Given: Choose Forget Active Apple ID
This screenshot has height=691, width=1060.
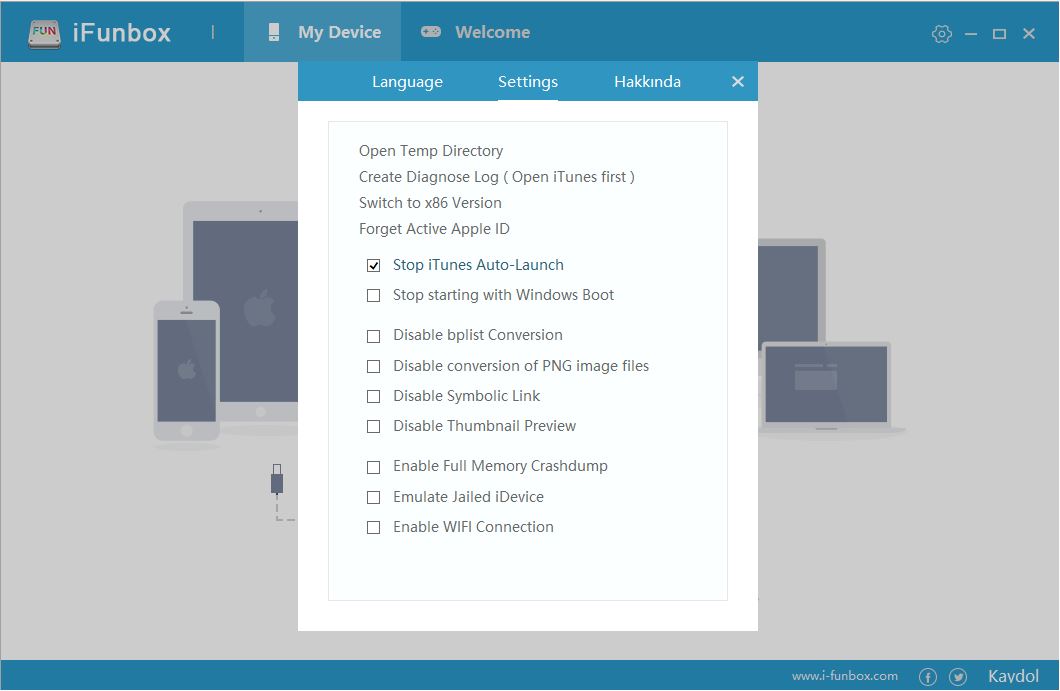Looking at the screenshot, I should pyautogui.click(x=434, y=229).
